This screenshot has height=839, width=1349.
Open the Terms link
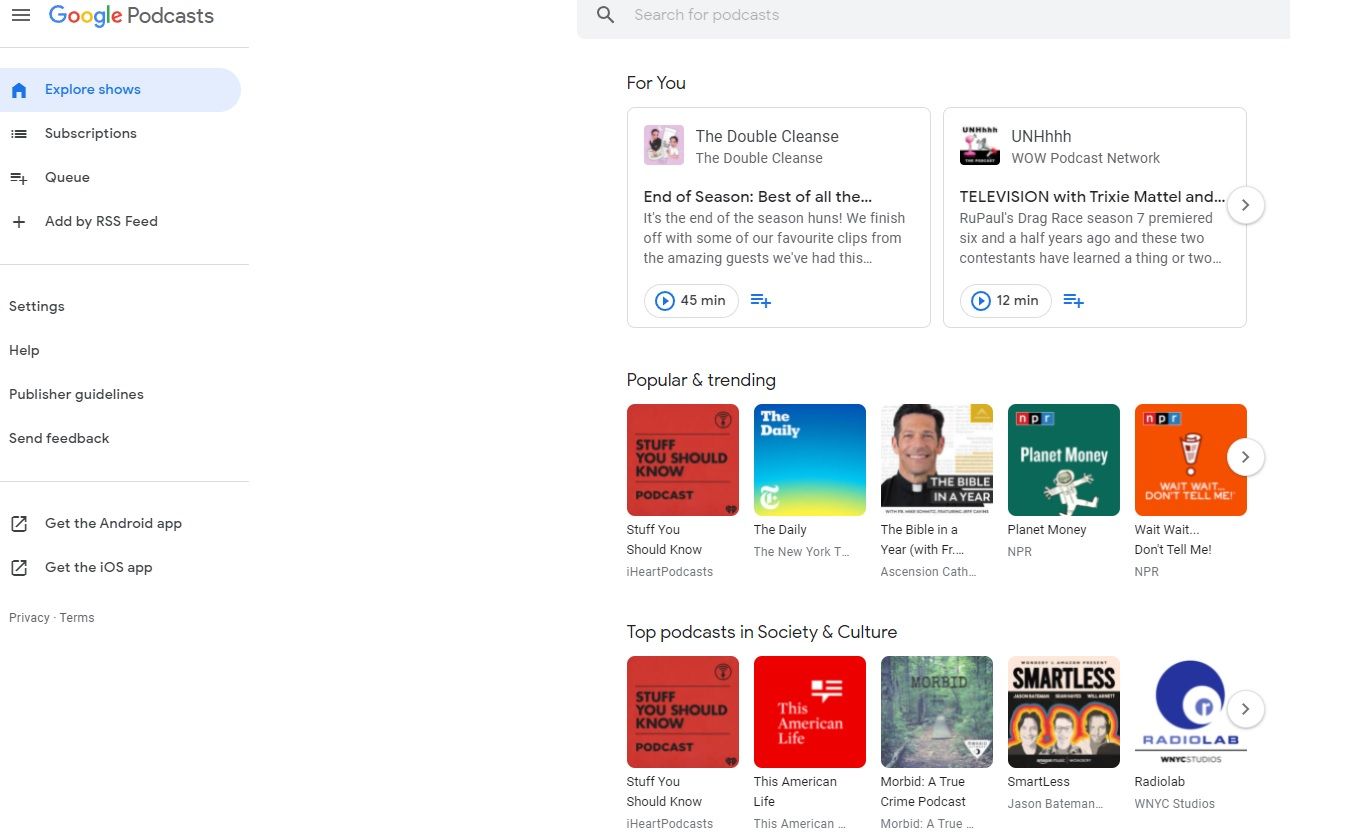77,618
